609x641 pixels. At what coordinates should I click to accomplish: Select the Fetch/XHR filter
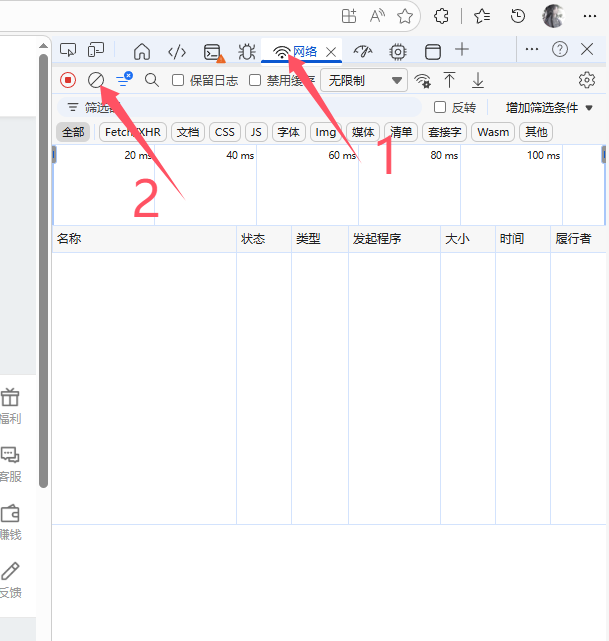click(x=133, y=132)
